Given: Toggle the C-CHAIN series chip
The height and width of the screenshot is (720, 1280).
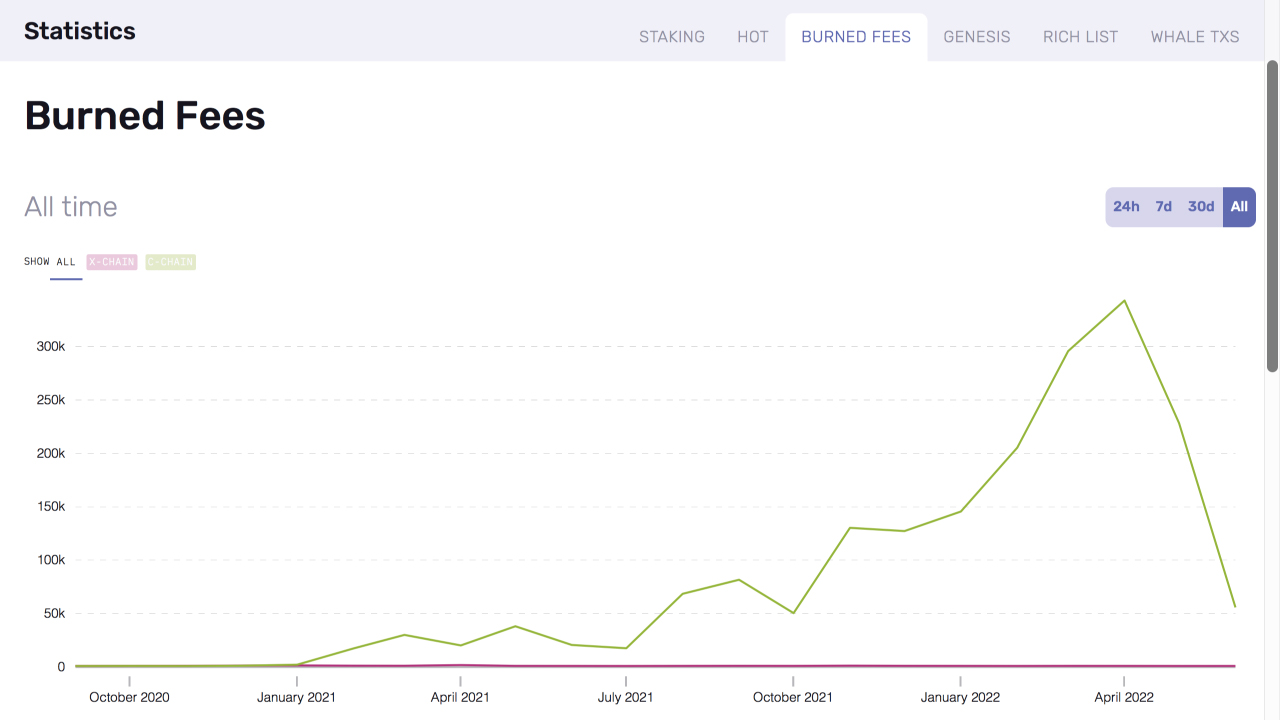Looking at the screenshot, I should point(171,262).
